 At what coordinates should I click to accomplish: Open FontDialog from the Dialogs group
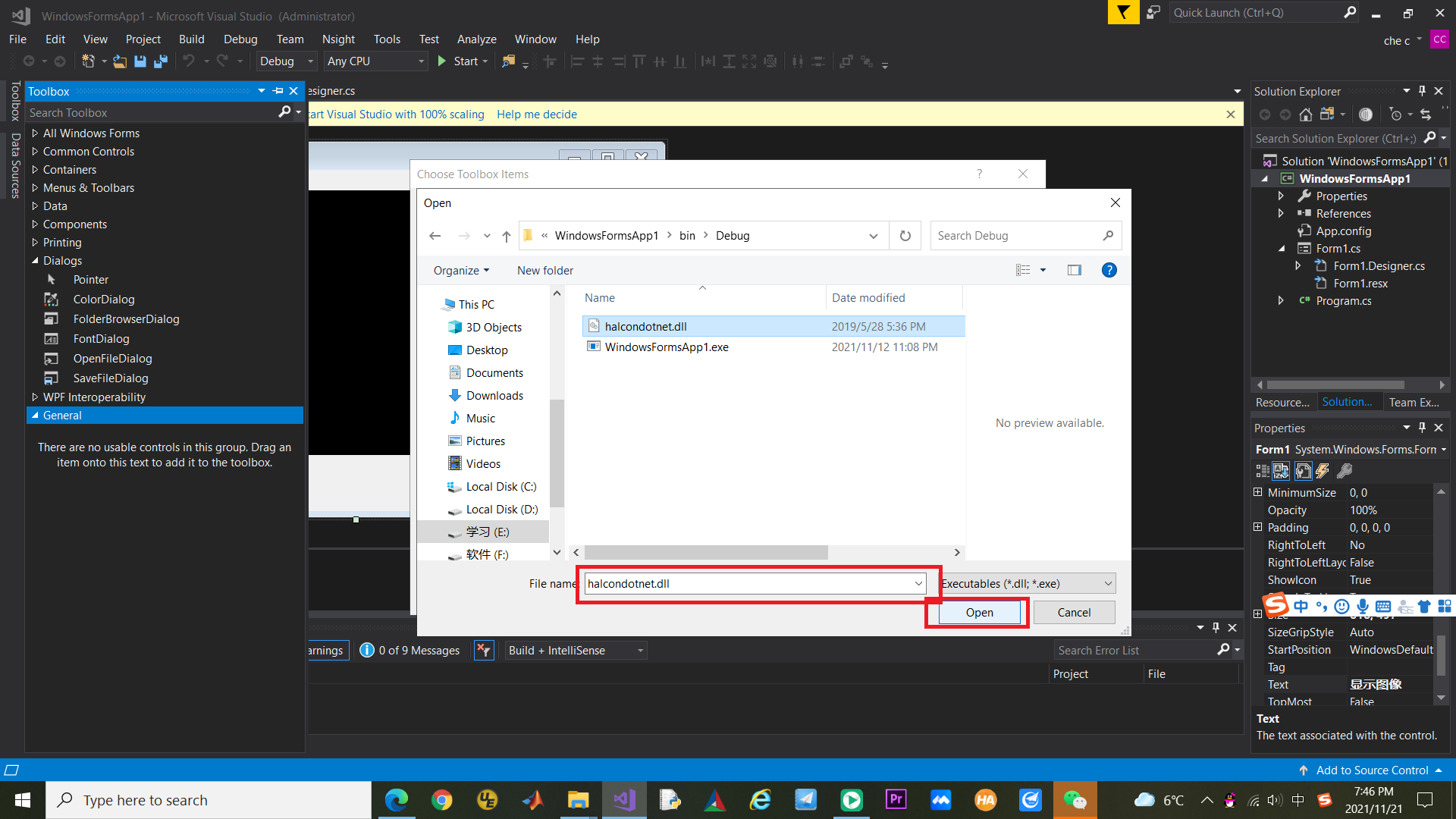point(102,338)
